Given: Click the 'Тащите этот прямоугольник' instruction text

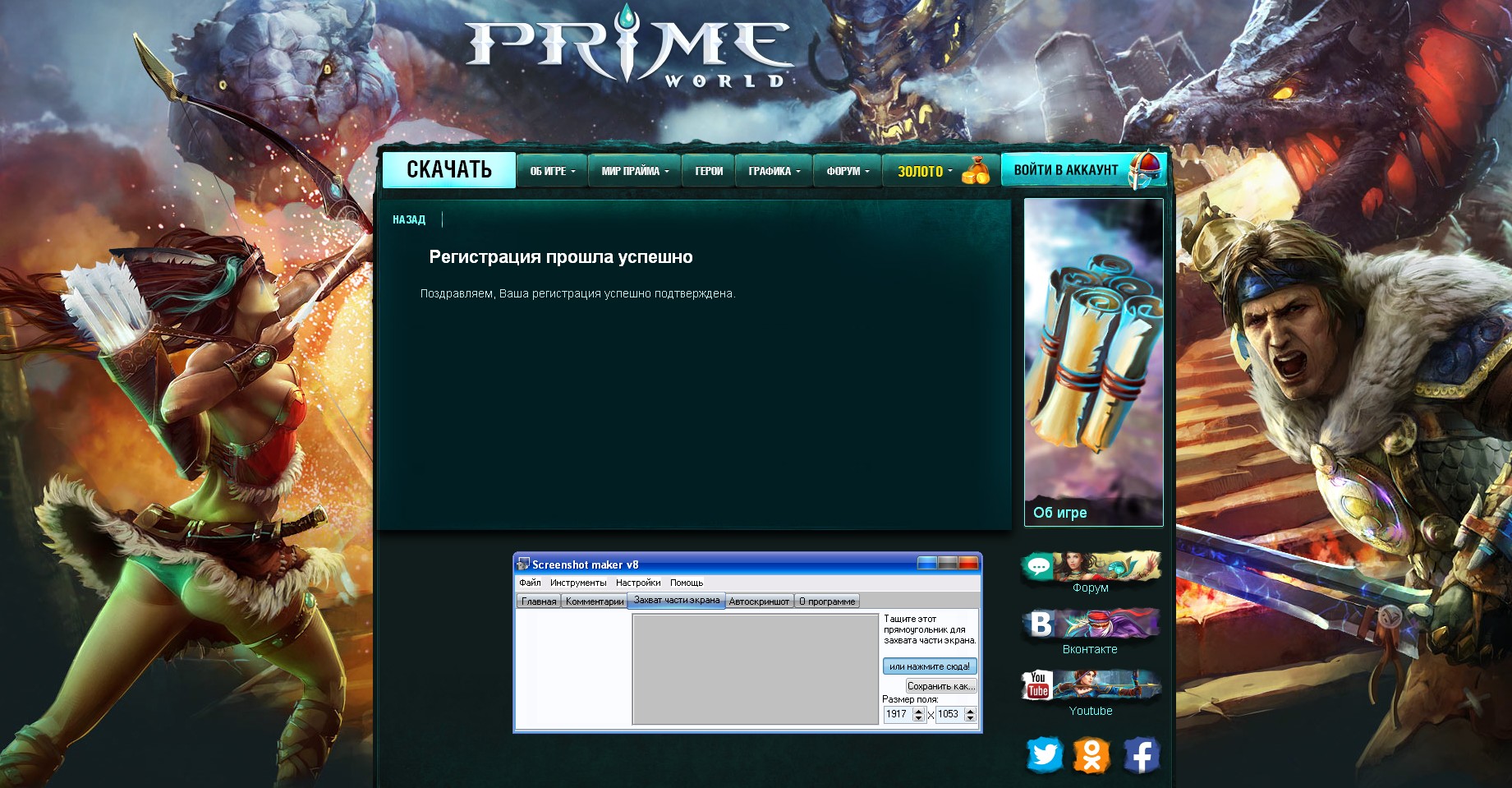Looking at the screenshot, I should coord(930,629).
